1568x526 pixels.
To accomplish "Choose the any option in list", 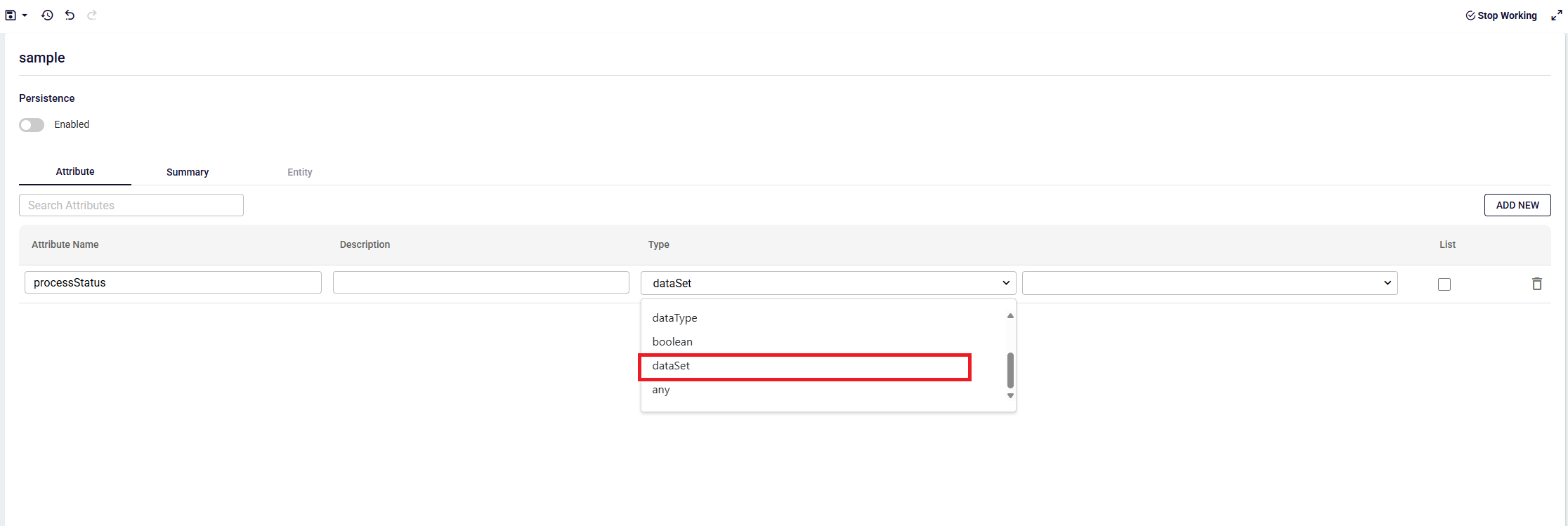I will pyautogui.click(x=661, y=390).
